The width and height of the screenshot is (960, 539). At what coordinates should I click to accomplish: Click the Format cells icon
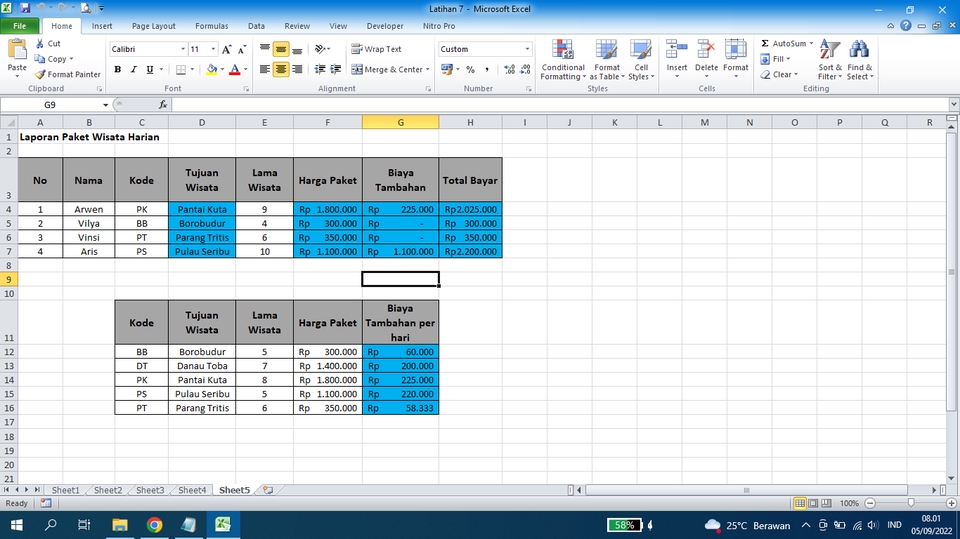pos(735,50)
